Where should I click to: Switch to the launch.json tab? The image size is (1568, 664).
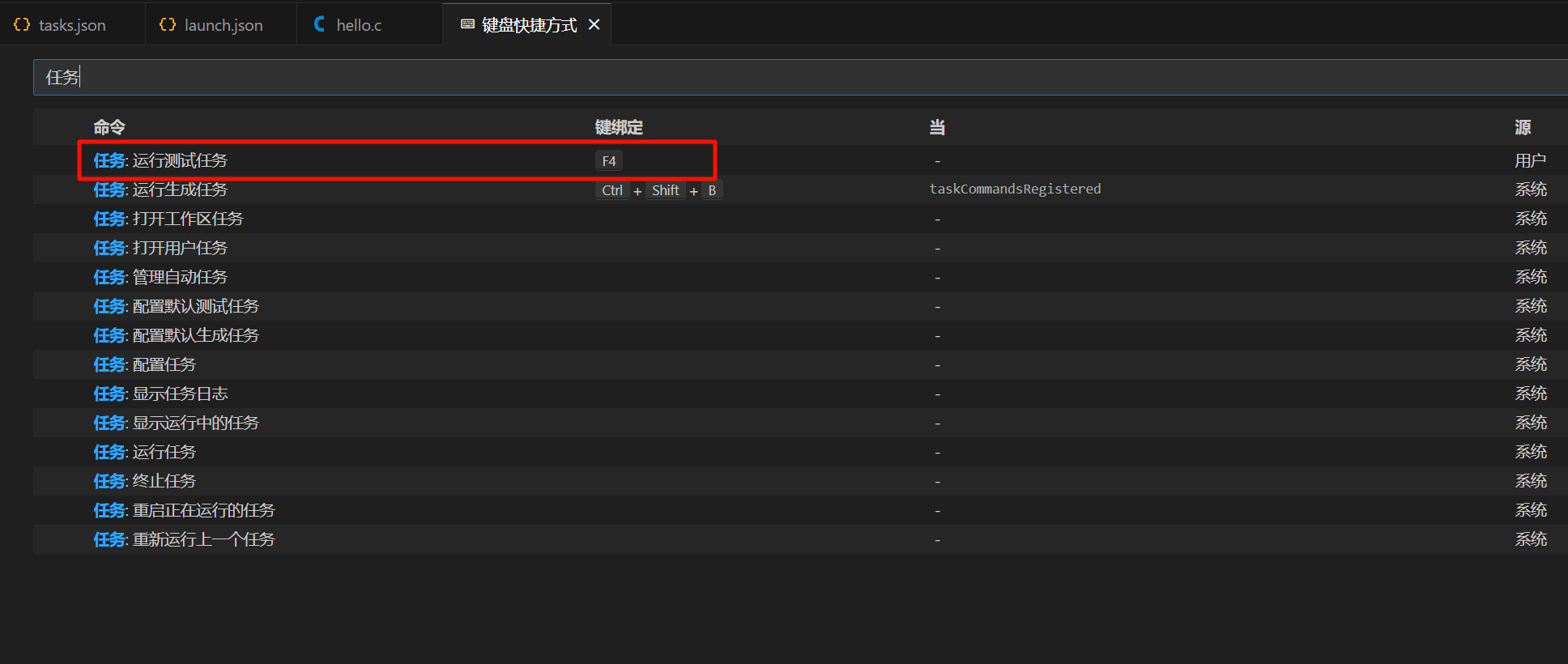click(x=223, y=25)
